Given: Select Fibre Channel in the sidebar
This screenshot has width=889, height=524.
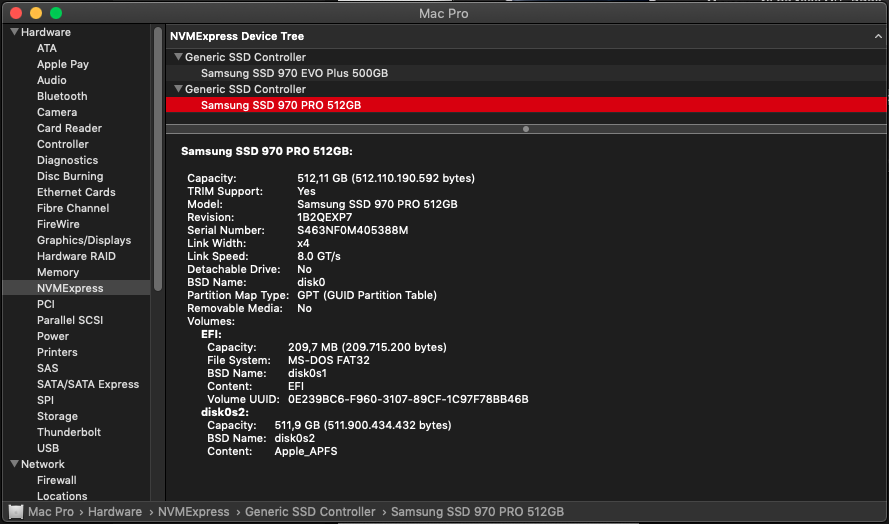Looking at the screenshot, I should pos(73,208).
